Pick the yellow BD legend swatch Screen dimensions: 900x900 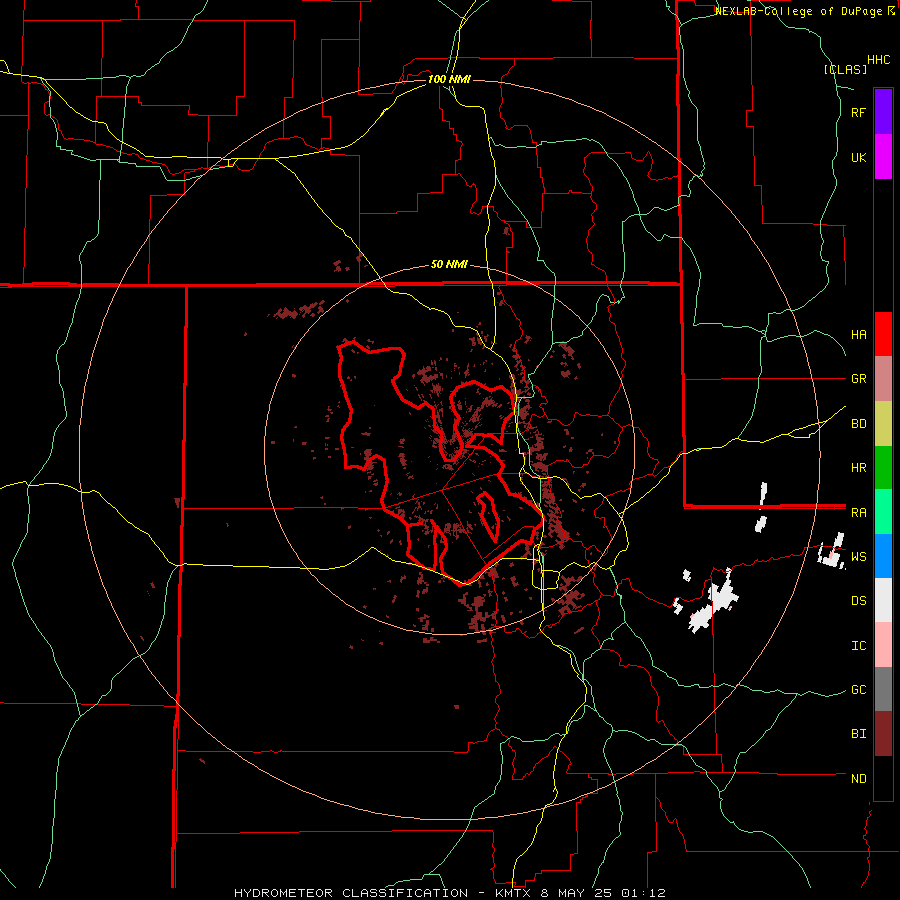[883, 424]
